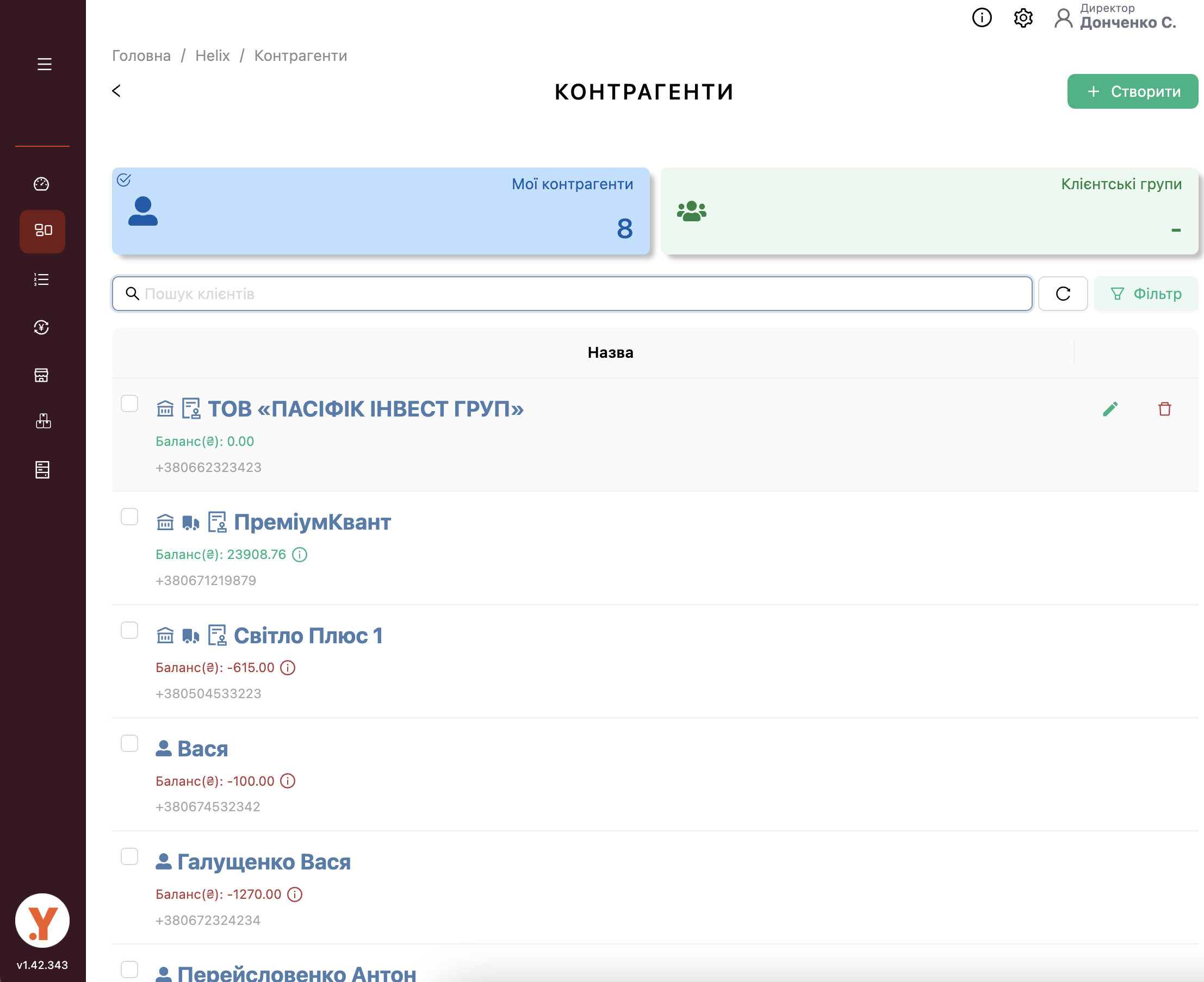Open the currency exchange sidebar icon
Image resolution: width=1204 pixels, height=982 pixels.
pos(41,327)
